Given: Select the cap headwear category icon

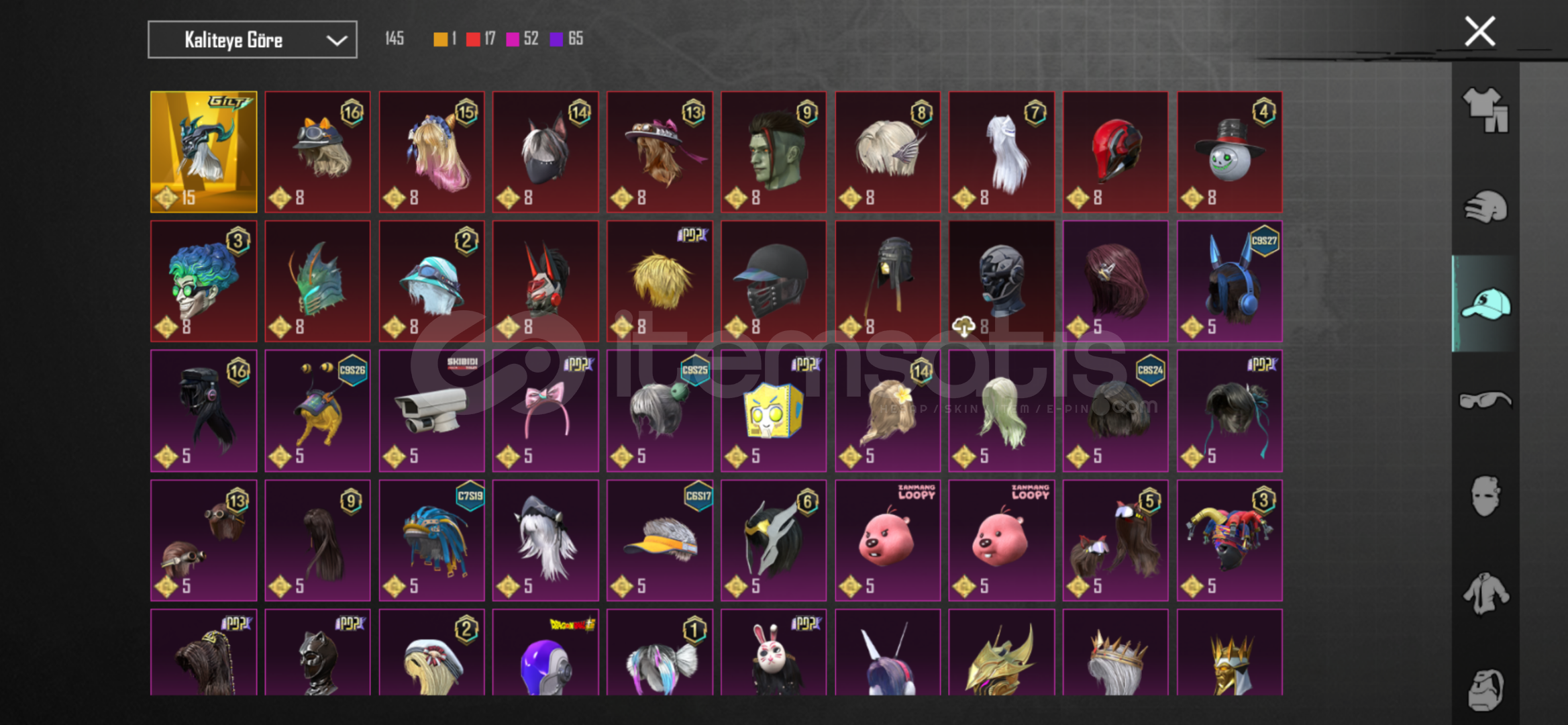Looking at the screenshot, I should pyautogui.click(x=1485, y=303).
